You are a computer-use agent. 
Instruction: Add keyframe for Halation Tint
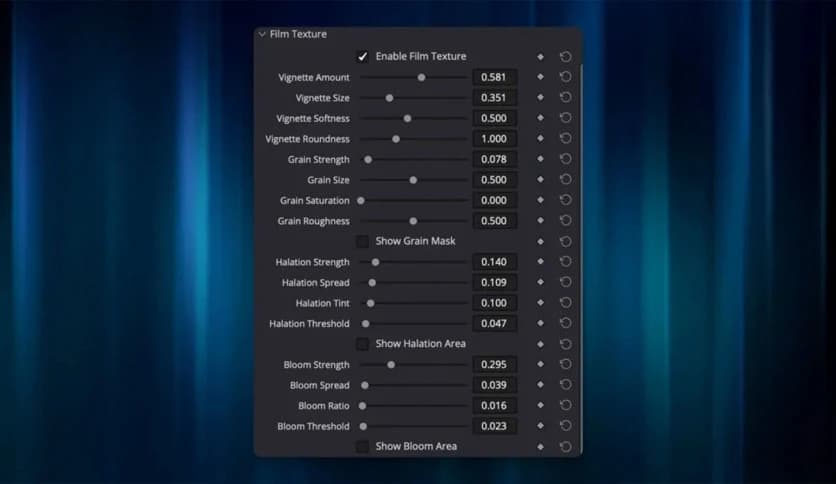540,303
